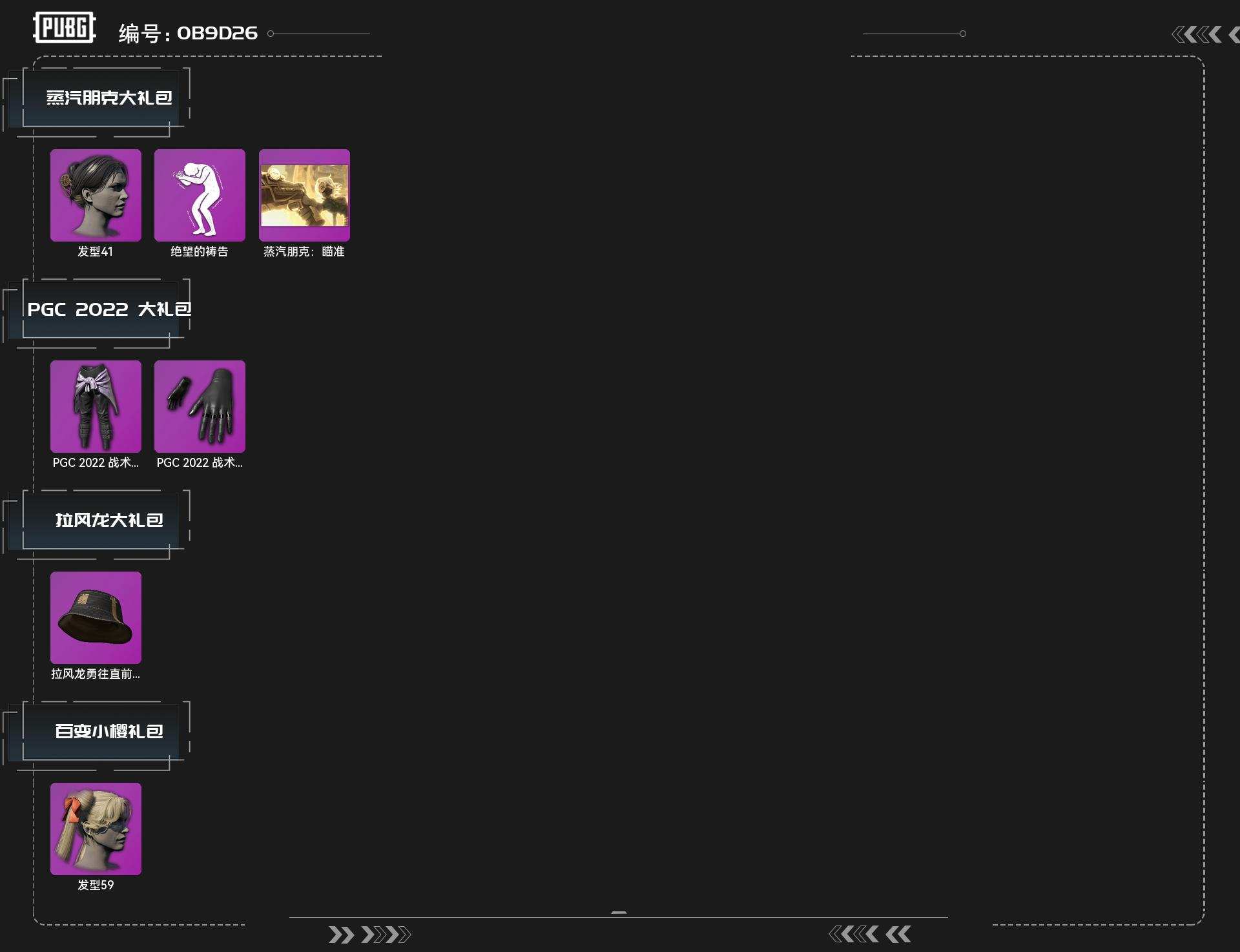Open the 蒸汽朋克：瞄准 thumbnail
The image size is (1240, 952).
point(304,195)
